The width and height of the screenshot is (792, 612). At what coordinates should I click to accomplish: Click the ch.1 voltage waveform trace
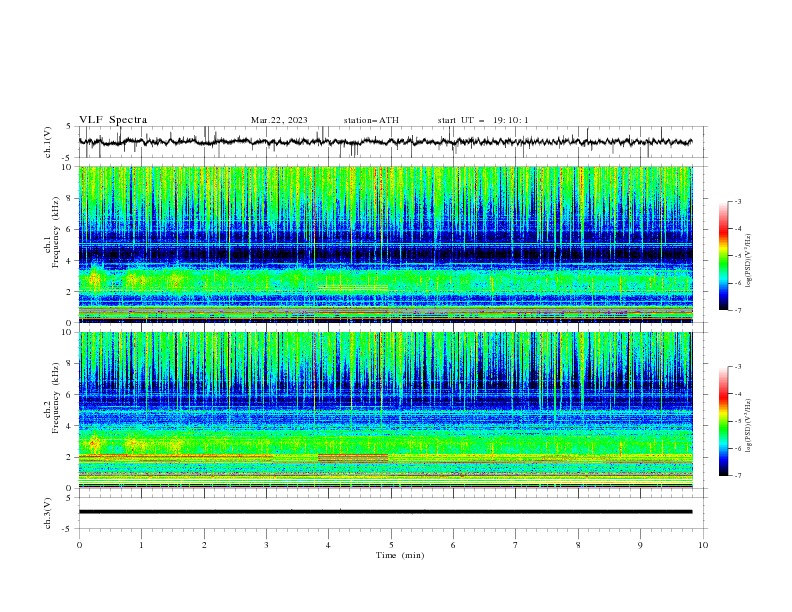coord(385,142)
